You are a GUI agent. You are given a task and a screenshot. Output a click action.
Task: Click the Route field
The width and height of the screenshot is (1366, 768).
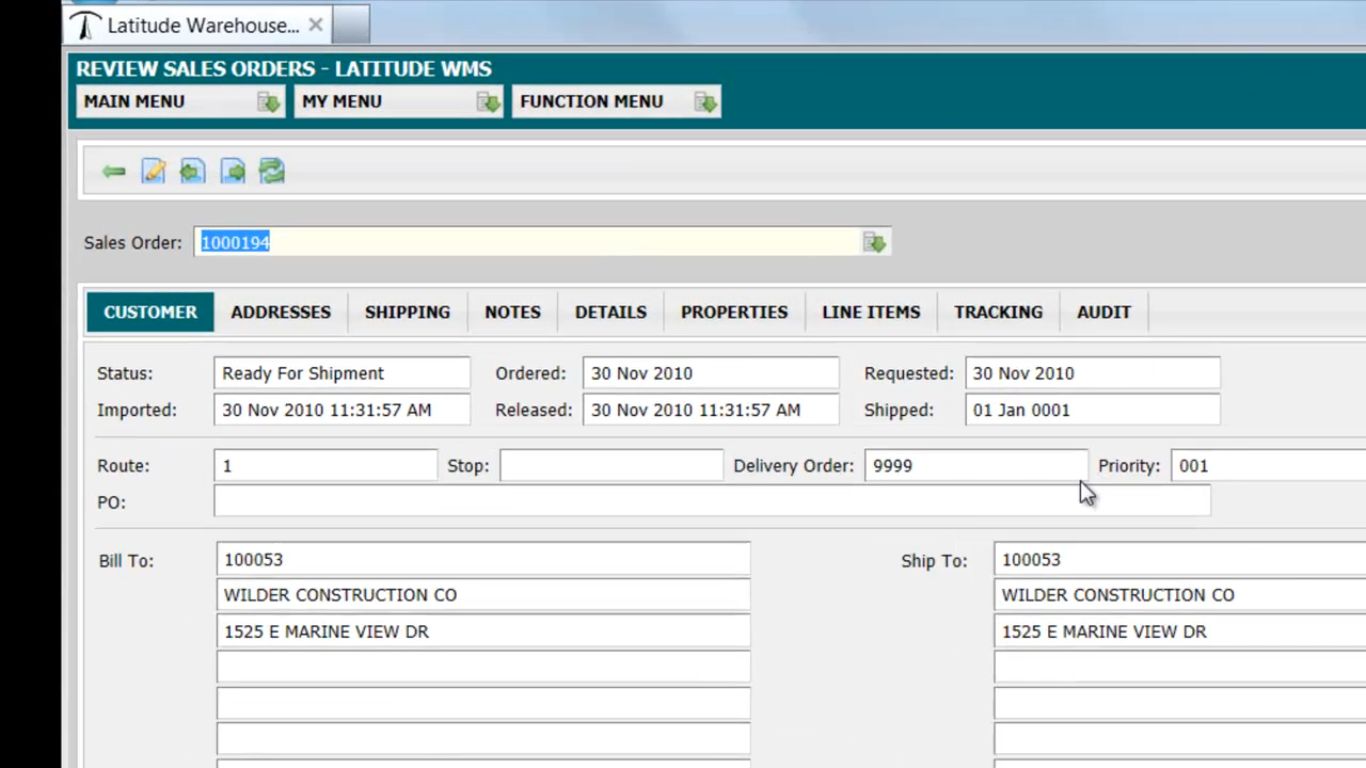[326, 466]
